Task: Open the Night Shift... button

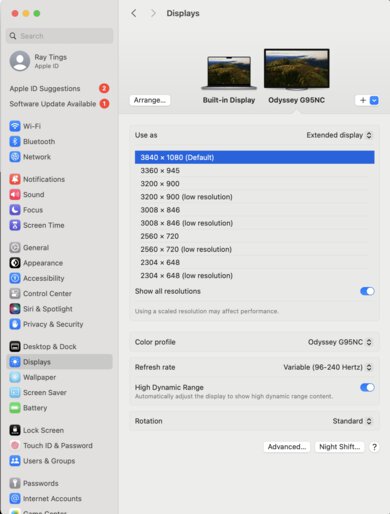Action: coord(339,447)
